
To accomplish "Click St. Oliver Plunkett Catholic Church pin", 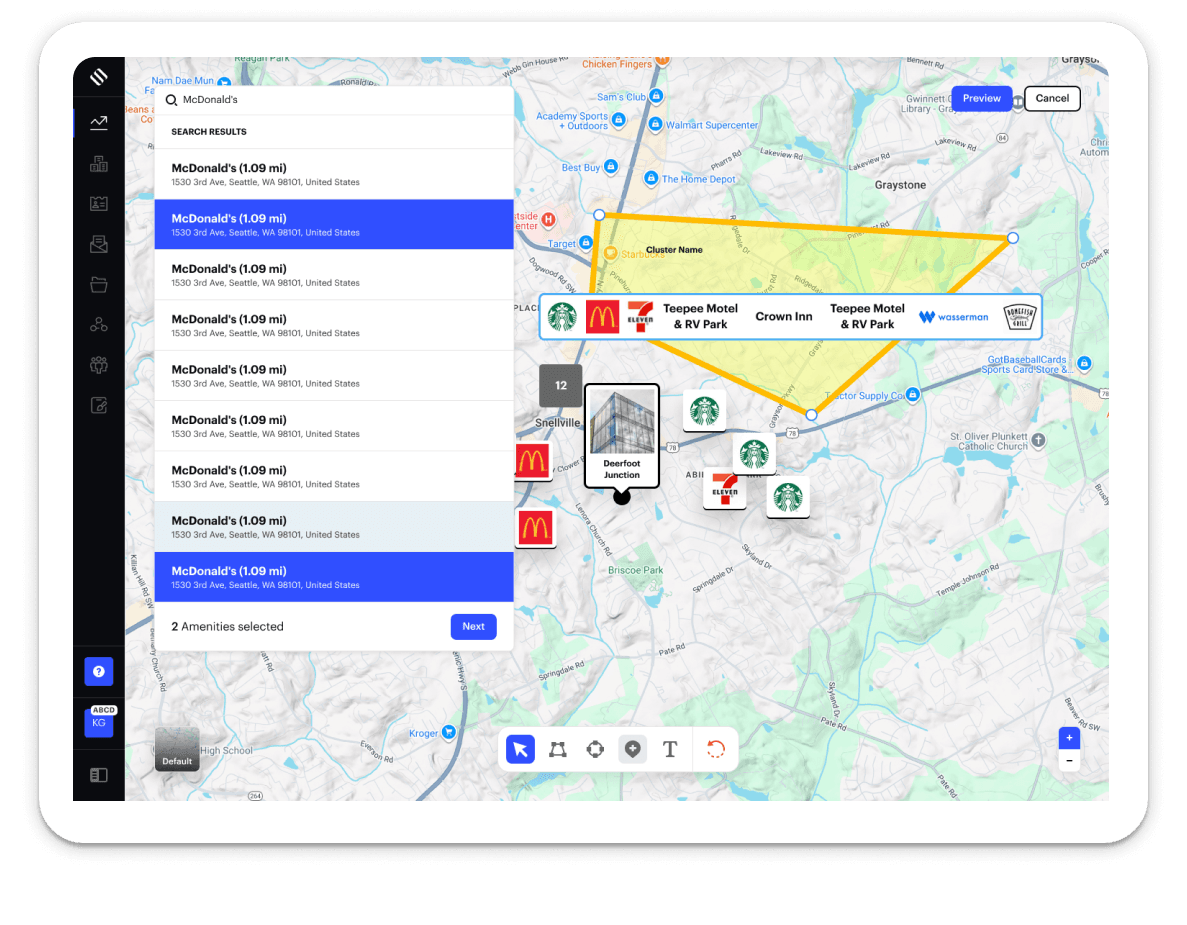I will click(1039, 440).
